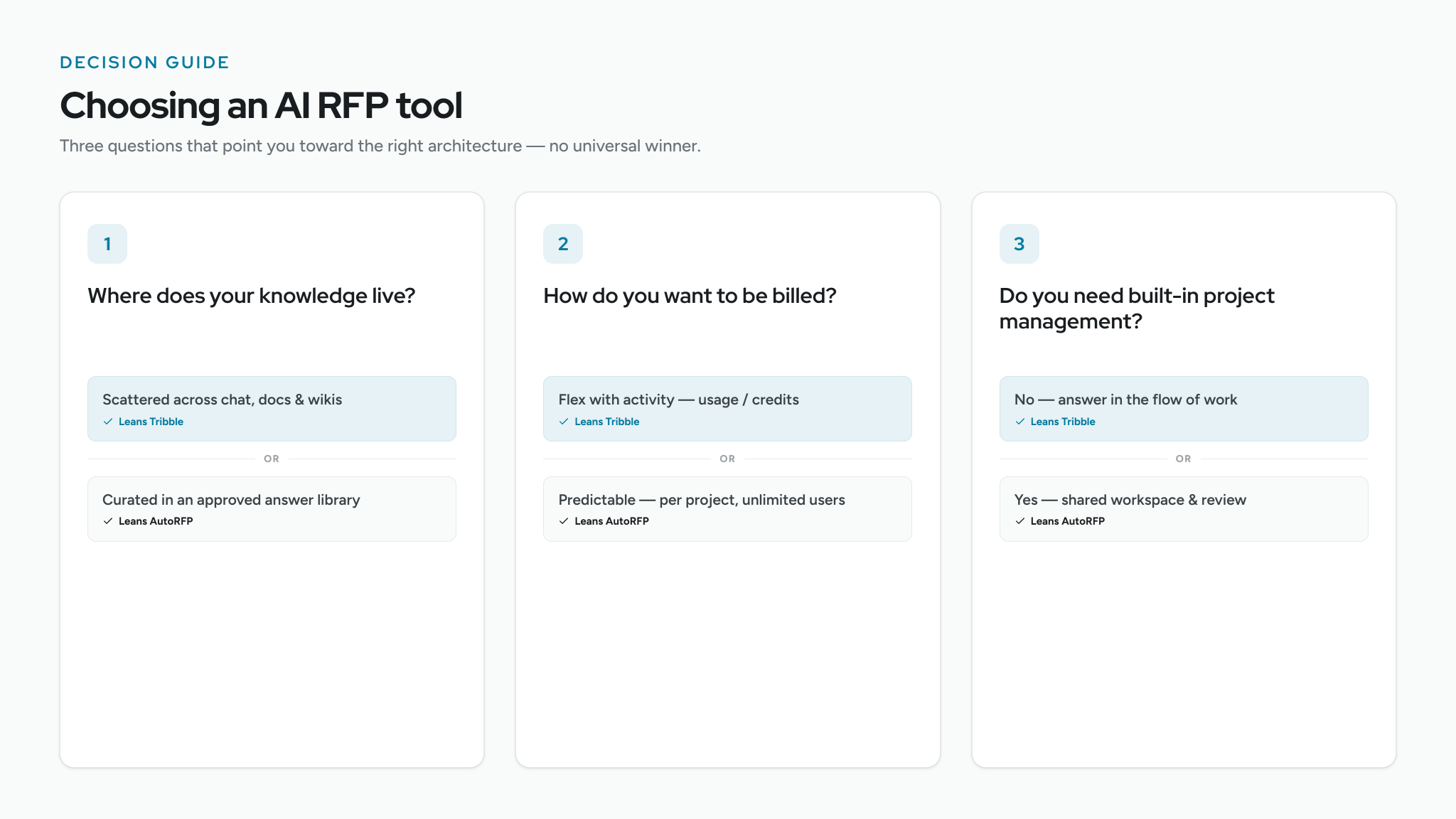Click the checkmark icon under "Scattered across chat, docs & wikis"
The image size is (1456, 819).
(x=108, y=422)
